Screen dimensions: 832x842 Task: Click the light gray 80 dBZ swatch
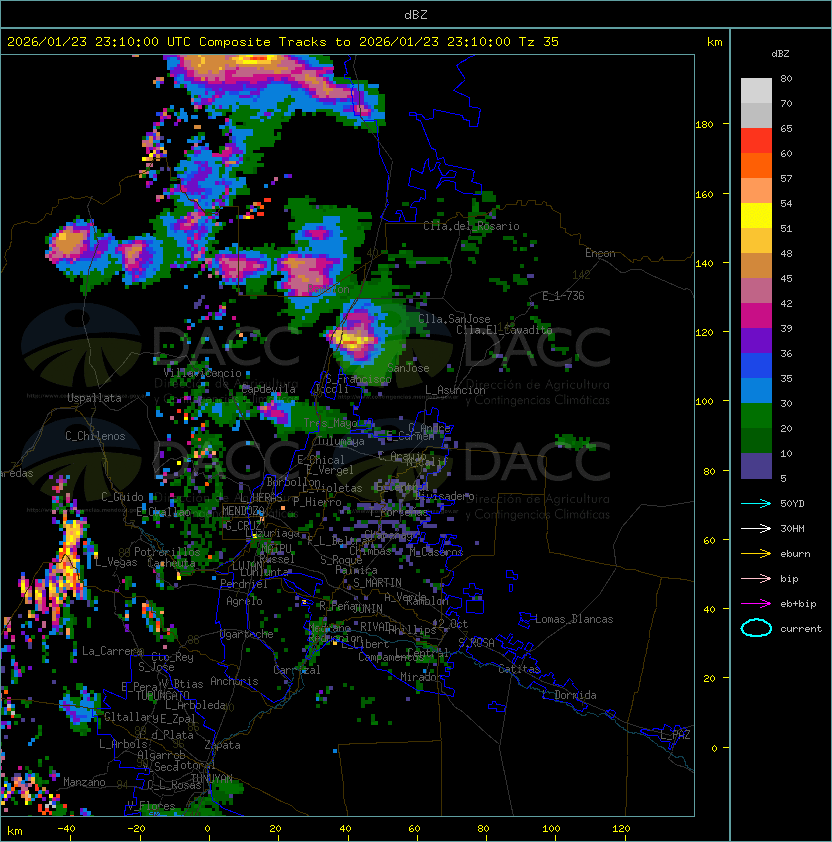tap(756, 90)
